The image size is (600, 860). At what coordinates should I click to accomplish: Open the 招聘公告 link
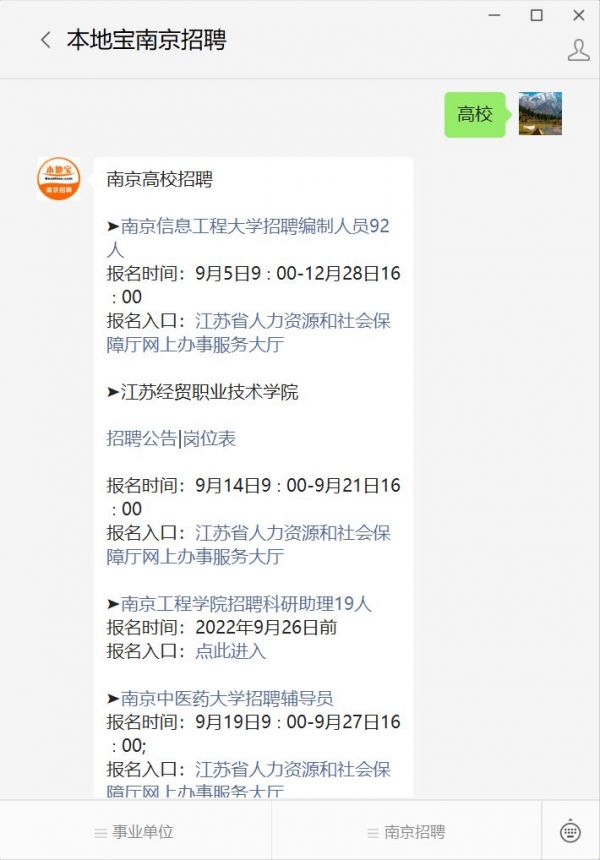tap(142, 438)
